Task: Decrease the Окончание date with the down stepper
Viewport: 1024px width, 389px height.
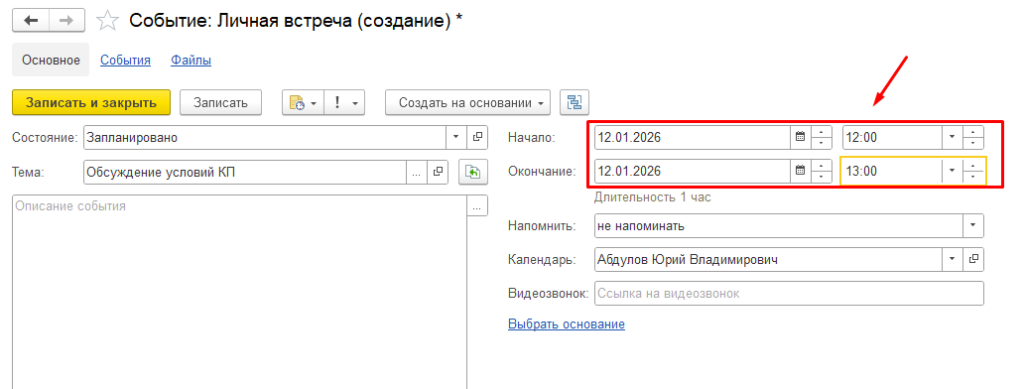Action: [822, 177]
